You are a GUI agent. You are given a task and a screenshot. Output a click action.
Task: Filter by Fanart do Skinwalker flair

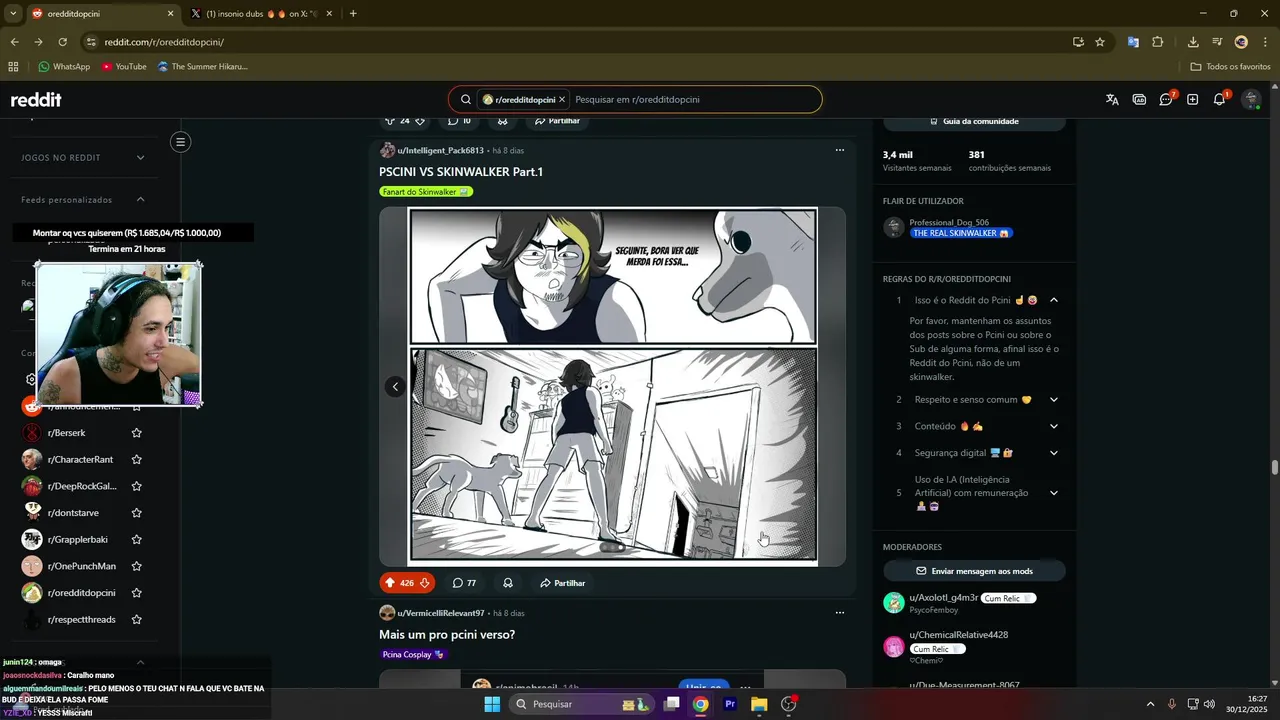click(426, 192)
